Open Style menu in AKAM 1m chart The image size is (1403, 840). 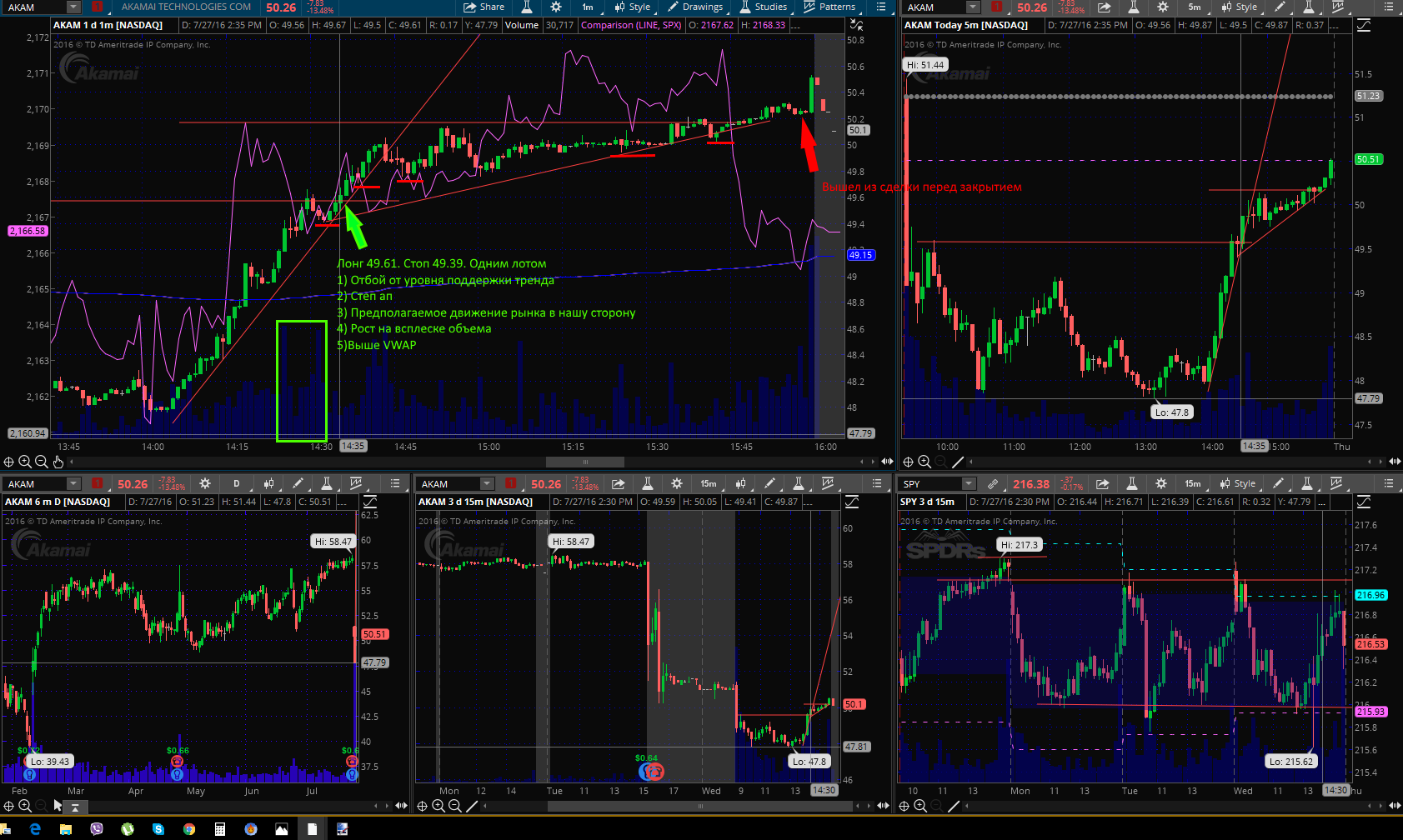coord(632,7)
